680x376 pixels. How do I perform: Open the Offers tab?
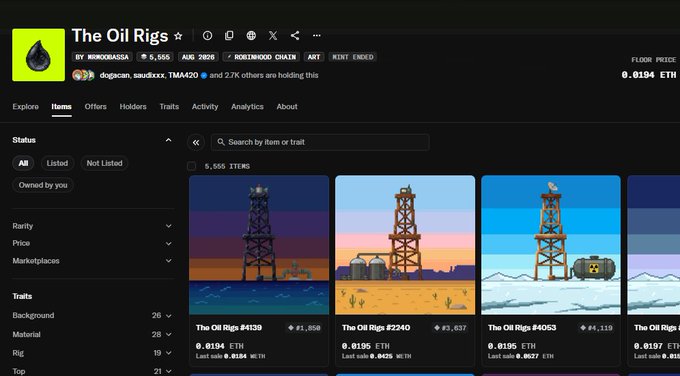[x=95, y=107]
